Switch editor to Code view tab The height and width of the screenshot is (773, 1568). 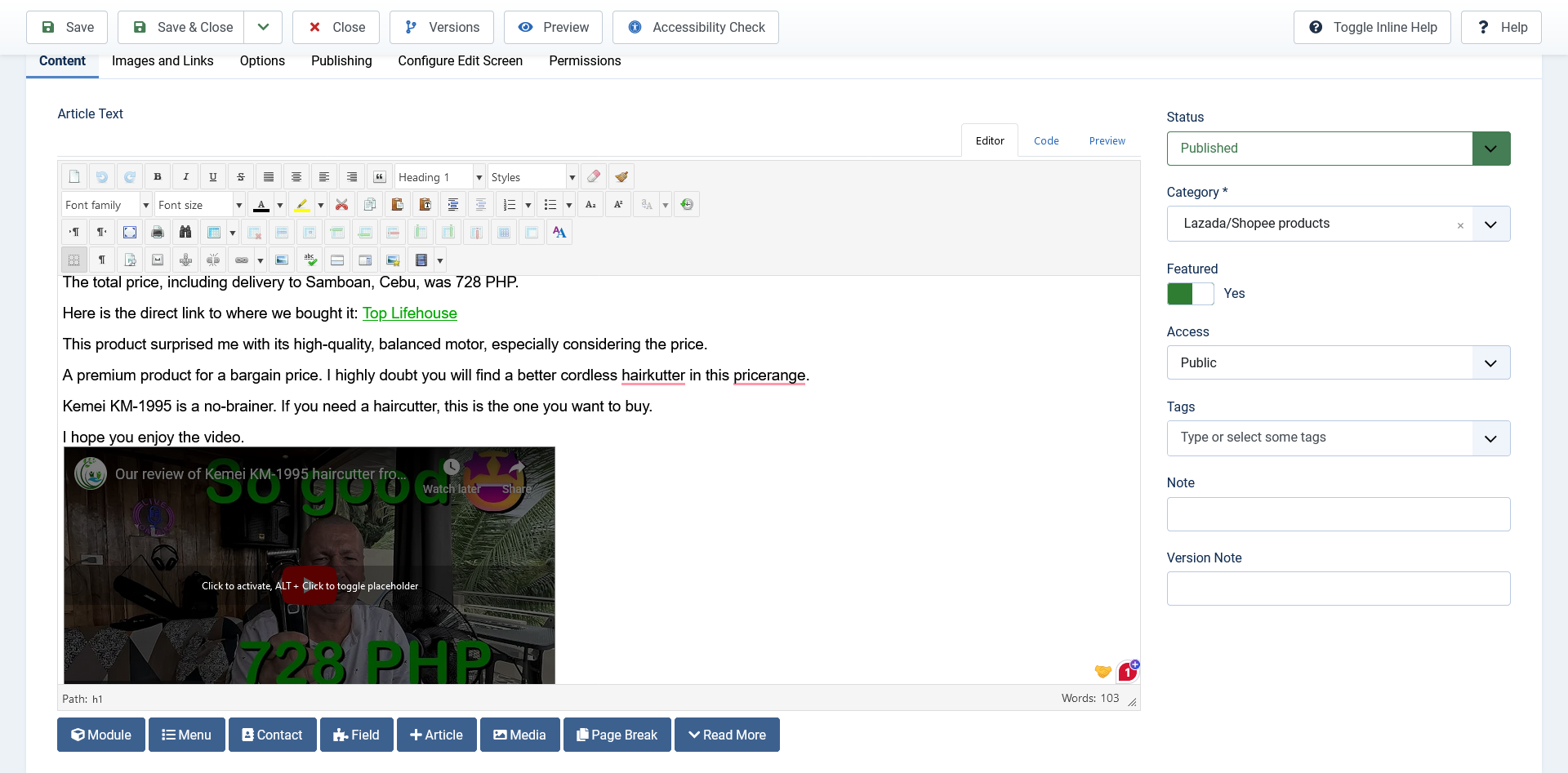[x=1046, y=140]
